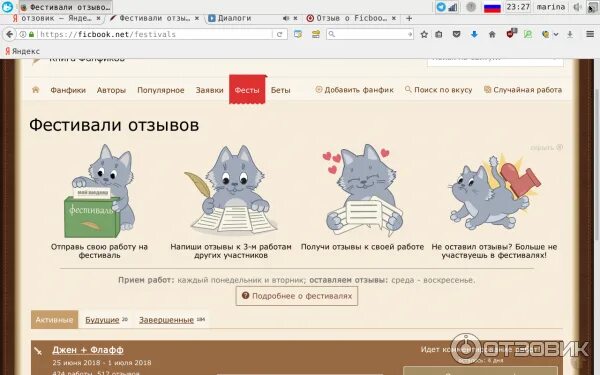Open the Telegram tray icon

pos(441,7)
